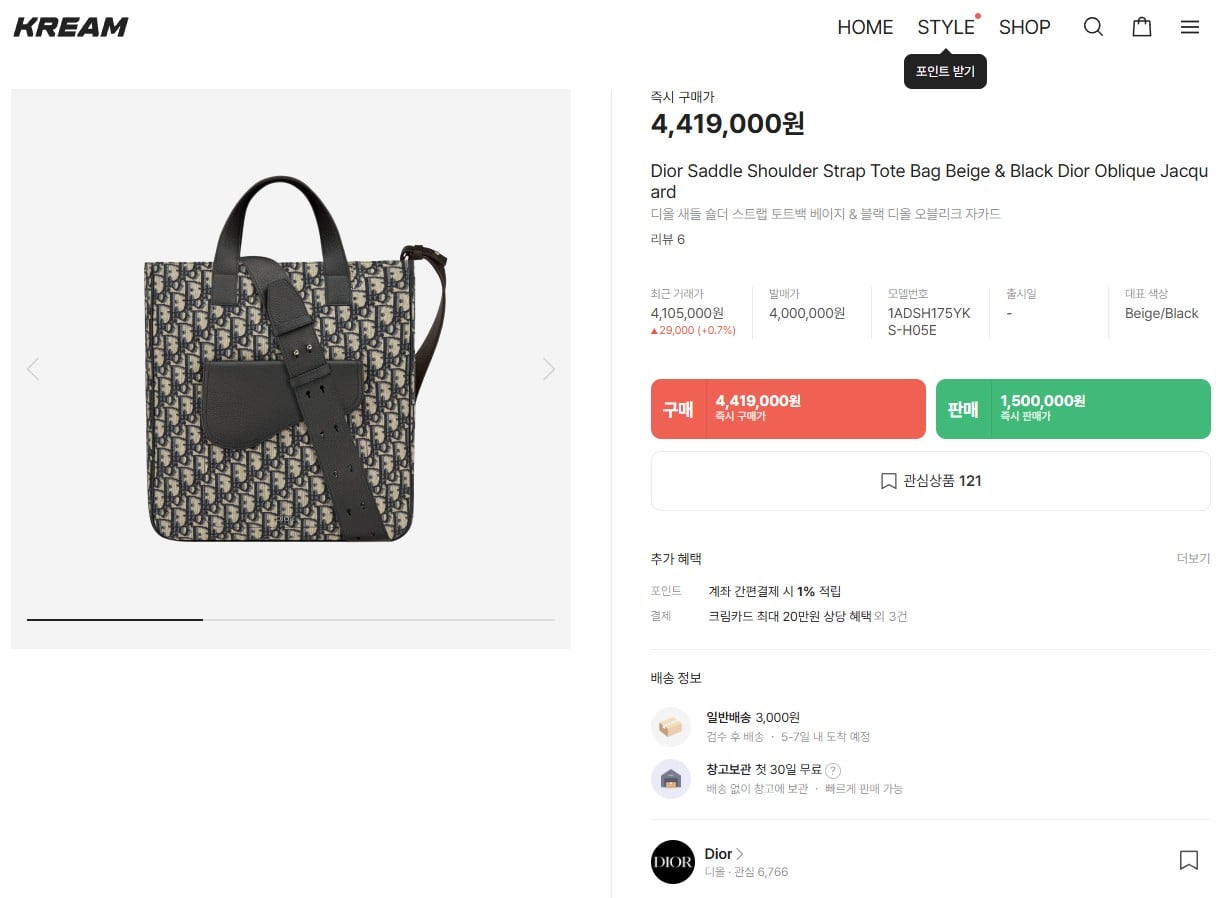Show the previous product image
The image size is (1222, 898).
point(33,369)
